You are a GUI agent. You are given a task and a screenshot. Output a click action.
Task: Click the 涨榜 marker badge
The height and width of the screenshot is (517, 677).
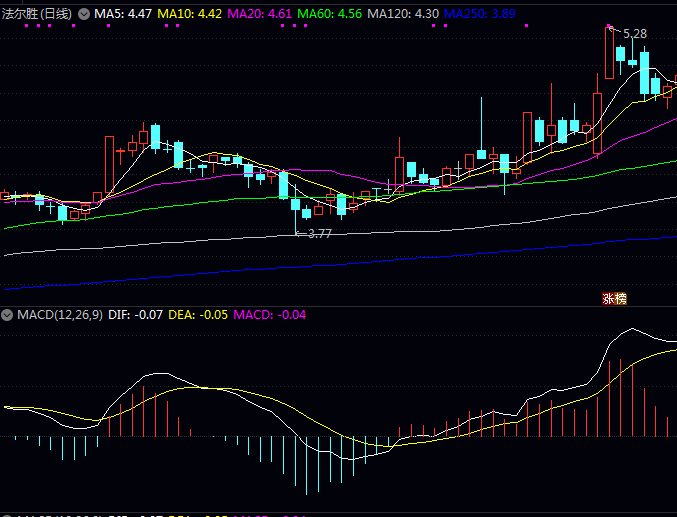tap(613, 298)
